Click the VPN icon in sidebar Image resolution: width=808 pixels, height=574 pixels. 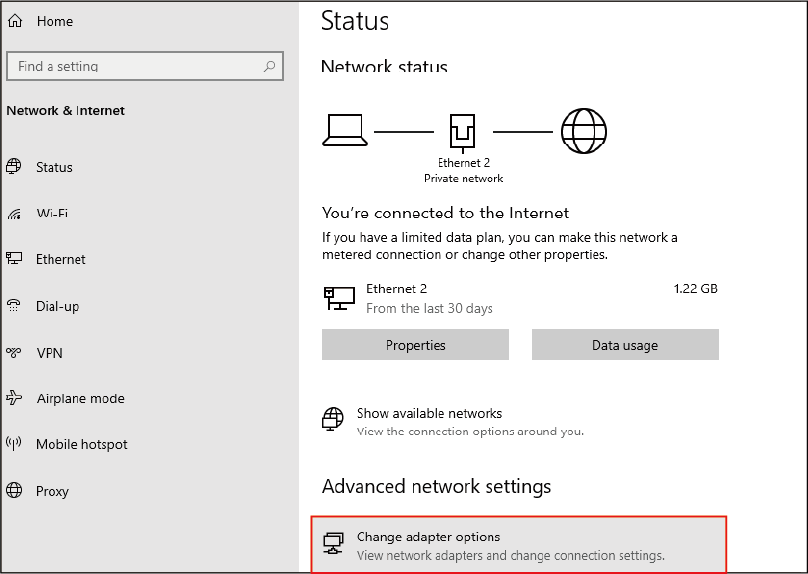[15, 352]
